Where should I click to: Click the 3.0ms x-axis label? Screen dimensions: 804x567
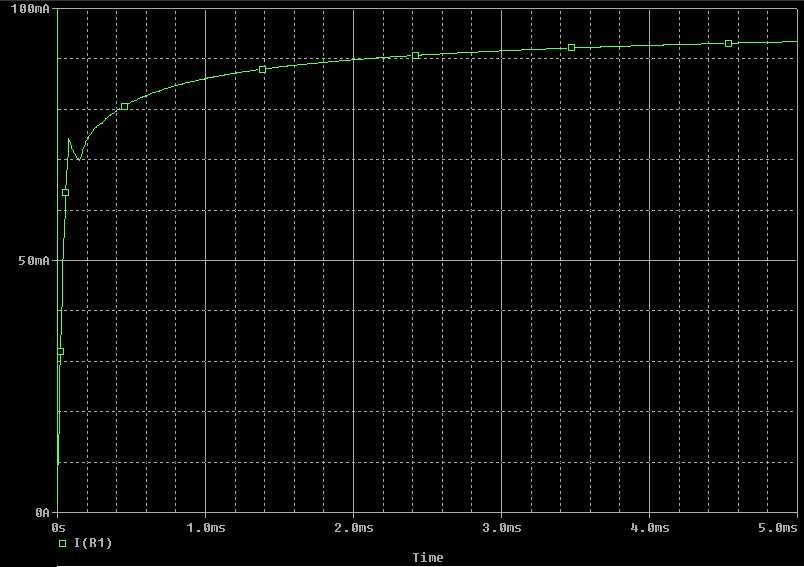(x=501, y=528)
